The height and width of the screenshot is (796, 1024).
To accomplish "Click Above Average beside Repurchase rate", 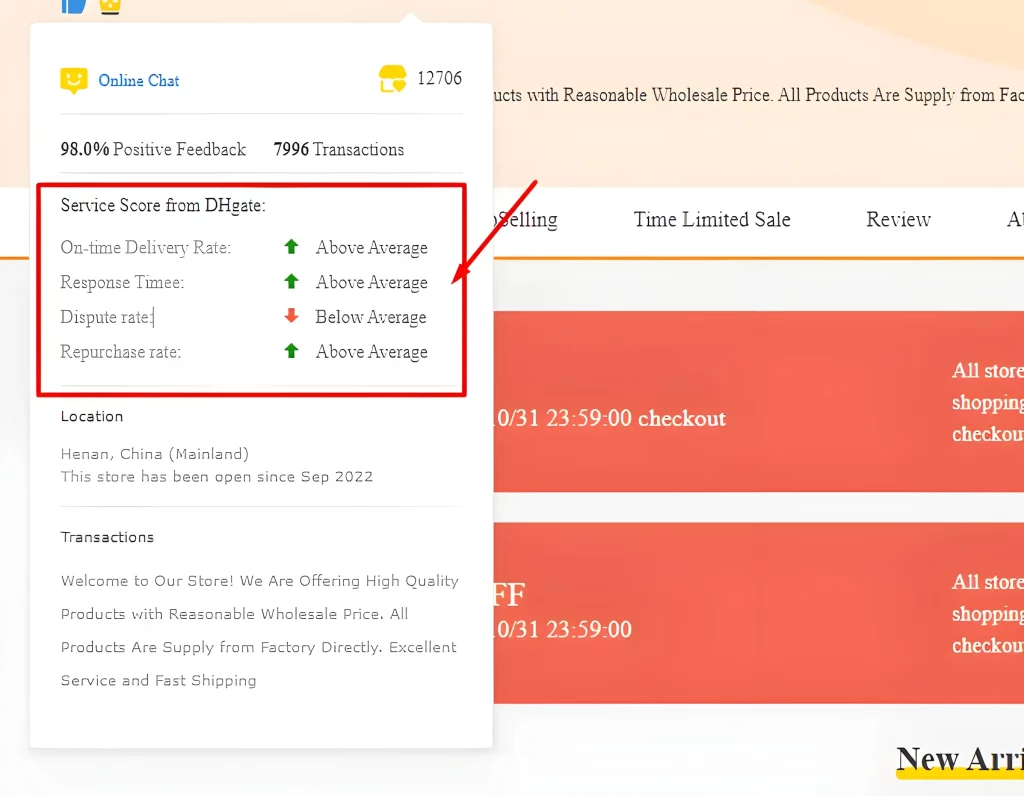I will (x=372, y=351).
